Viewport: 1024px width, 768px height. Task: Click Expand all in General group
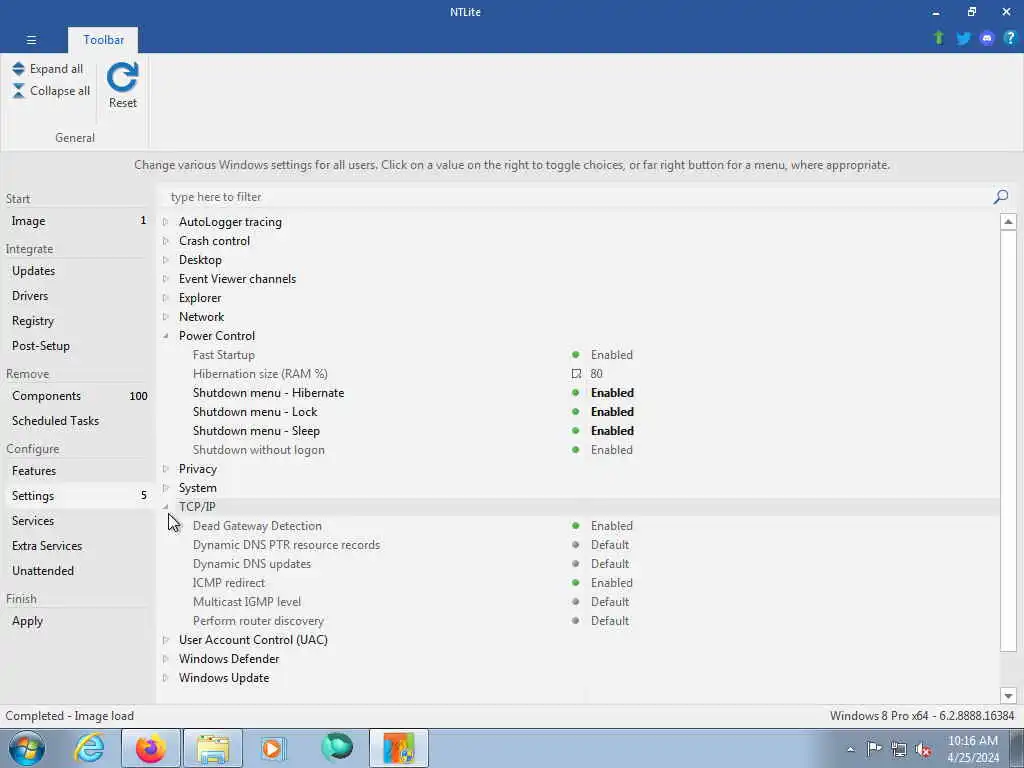tap(48, 69)
